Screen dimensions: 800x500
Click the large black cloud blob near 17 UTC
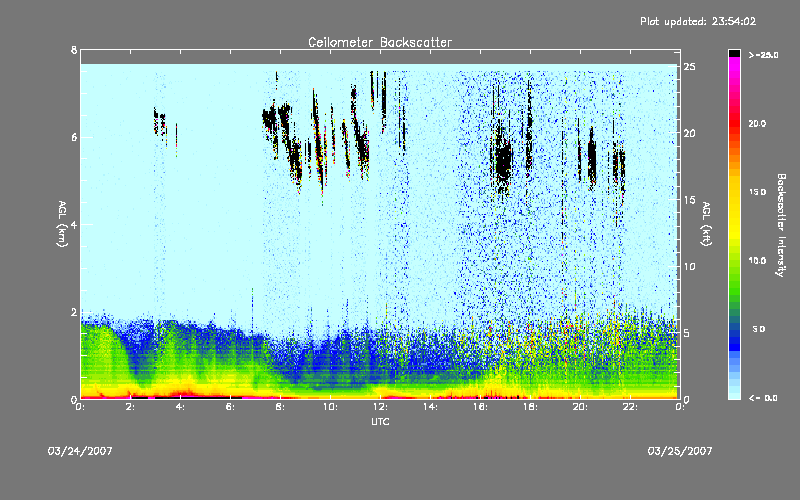coord(503,161)
